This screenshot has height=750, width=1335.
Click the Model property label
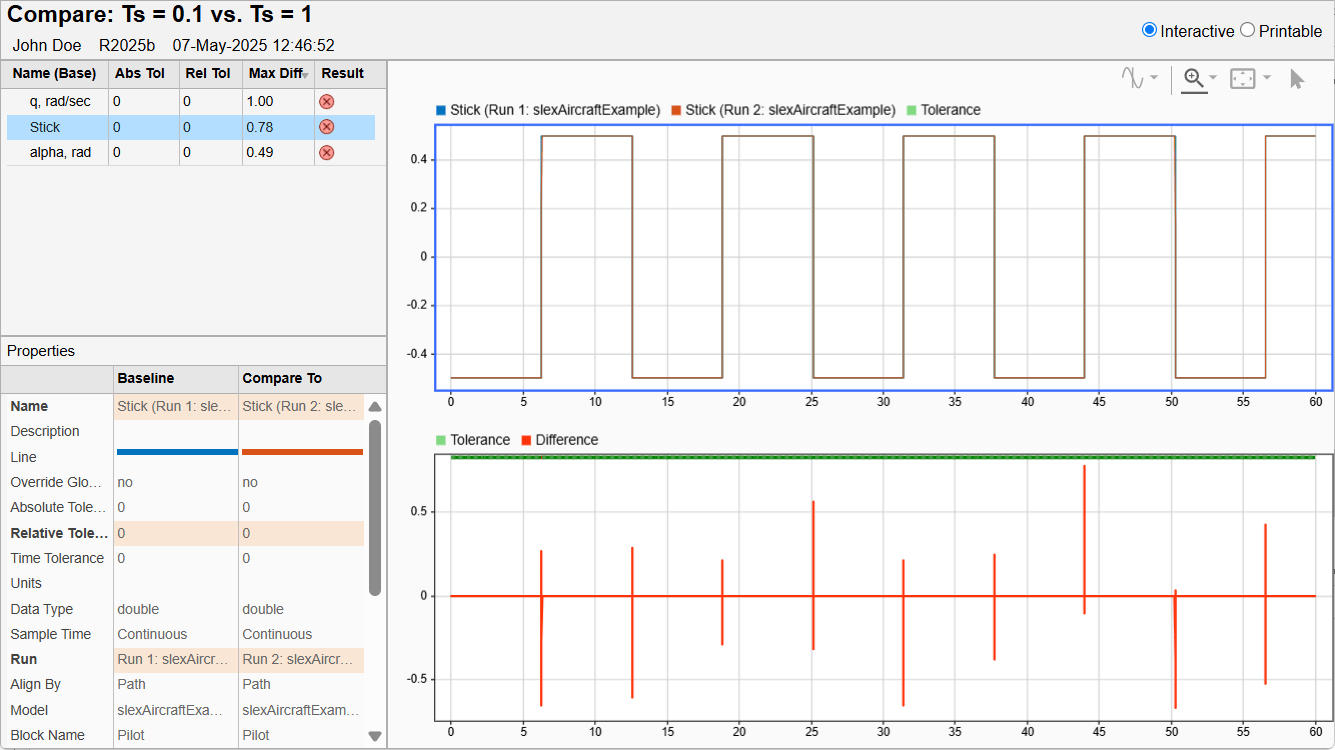click(28, 710)
